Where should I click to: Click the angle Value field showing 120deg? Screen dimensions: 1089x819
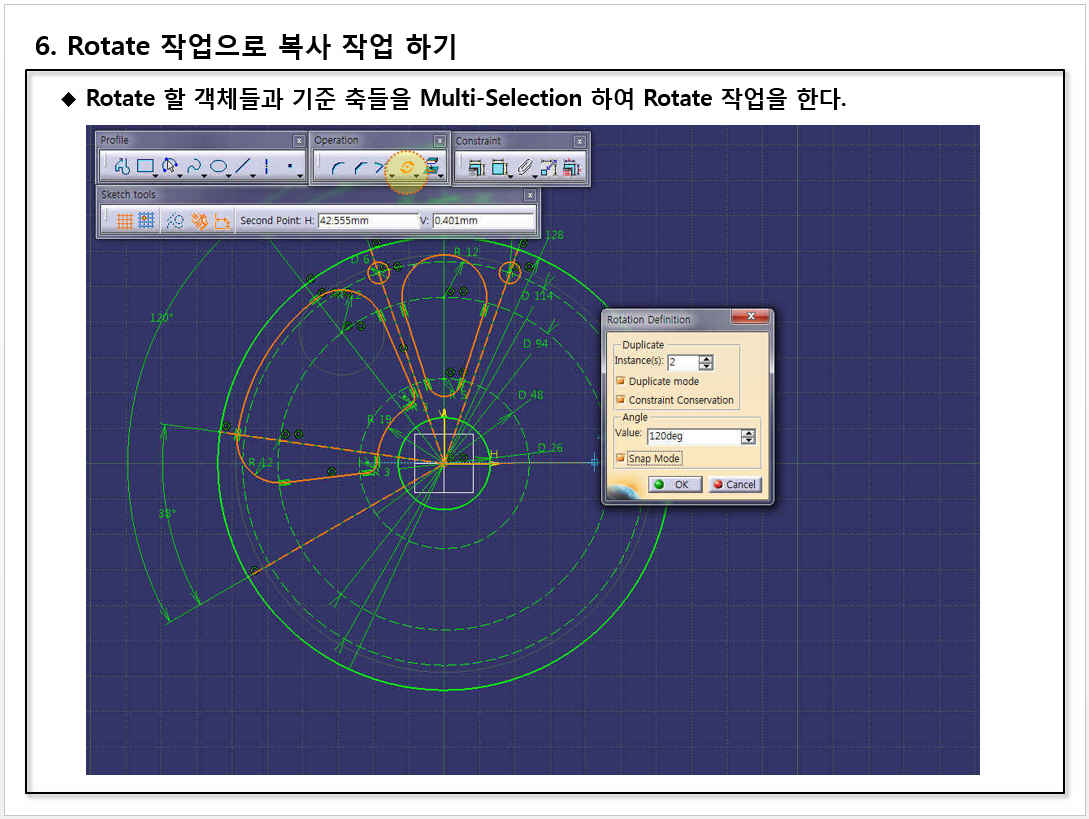692,437
